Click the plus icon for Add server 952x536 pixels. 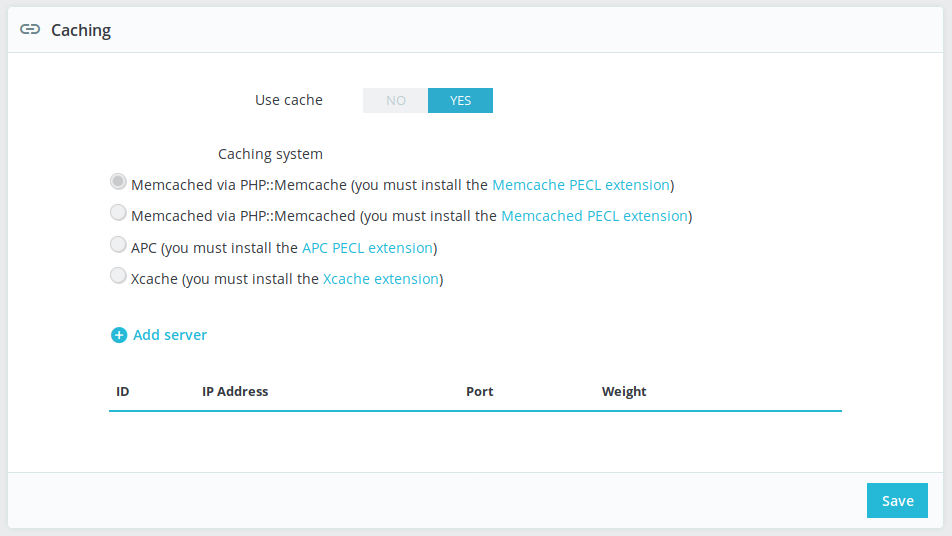[x=119, y=335]
